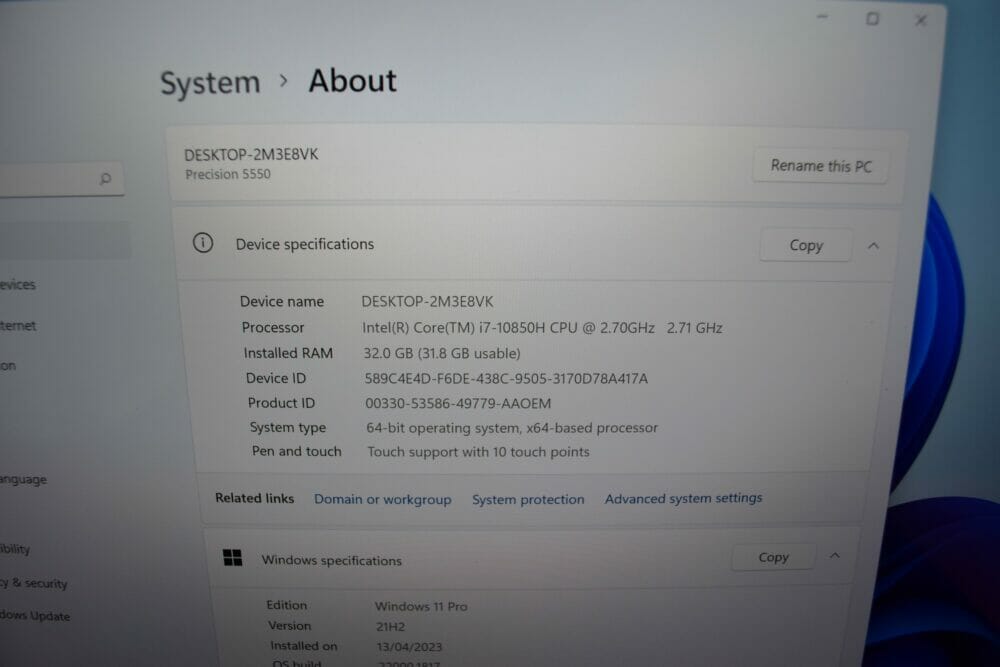
Task: Click the Touch support with 10 touch points text
Action: tap(478, 452)
